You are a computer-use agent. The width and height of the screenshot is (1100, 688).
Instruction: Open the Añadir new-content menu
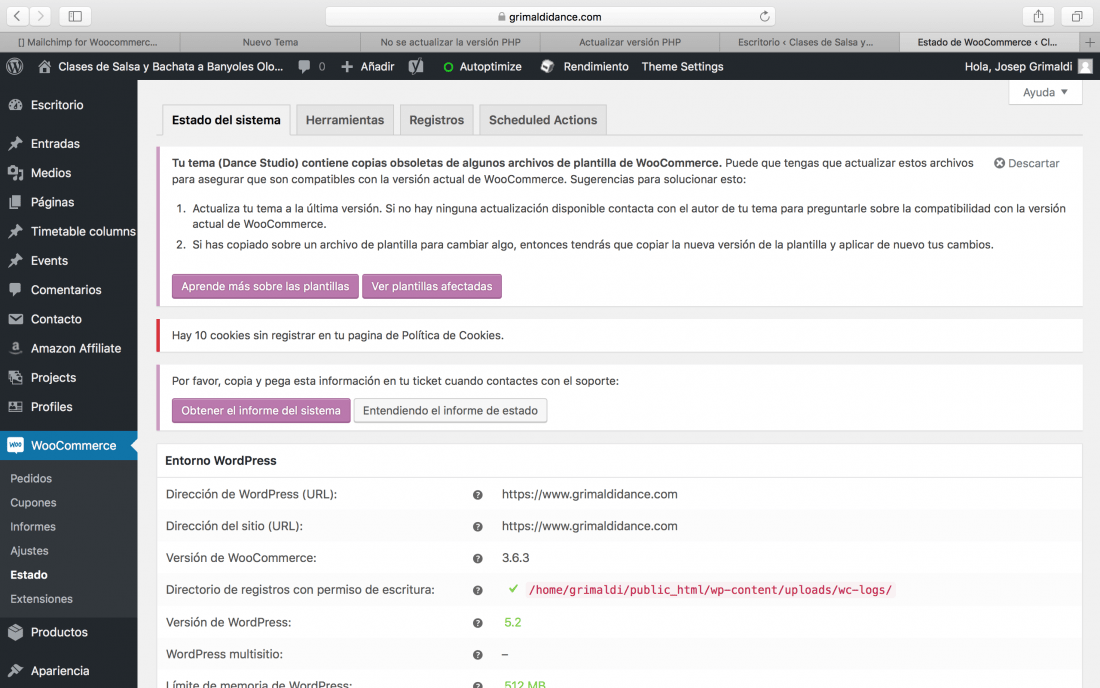click(368, 67)
